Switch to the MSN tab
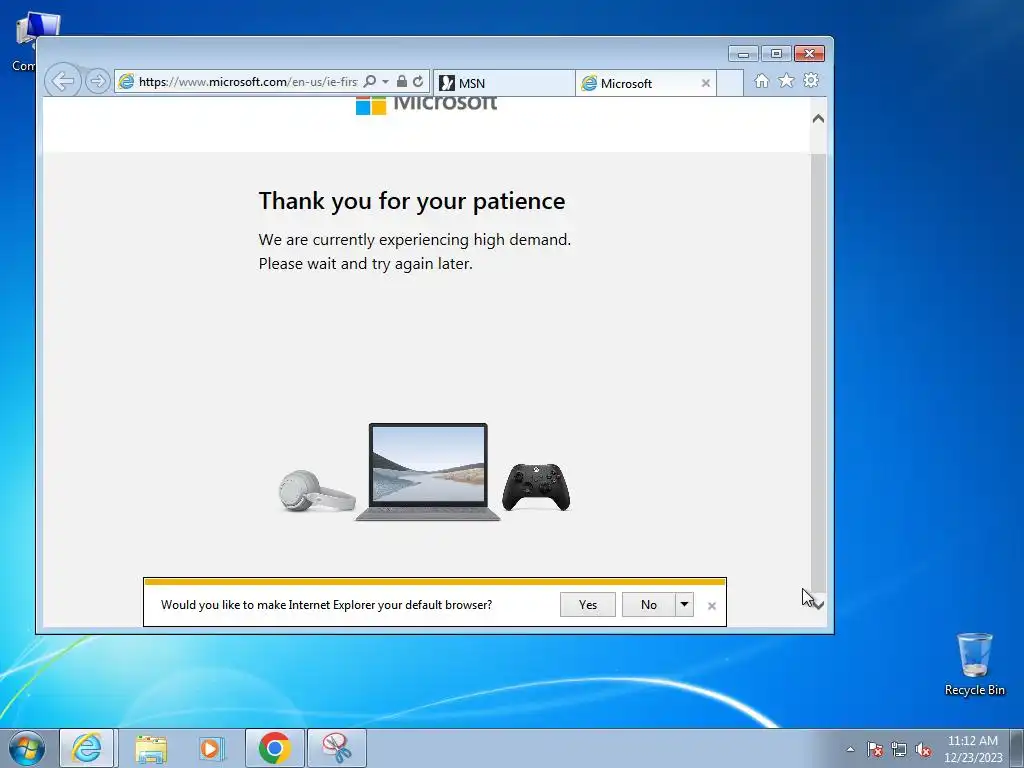 (504, 83)
